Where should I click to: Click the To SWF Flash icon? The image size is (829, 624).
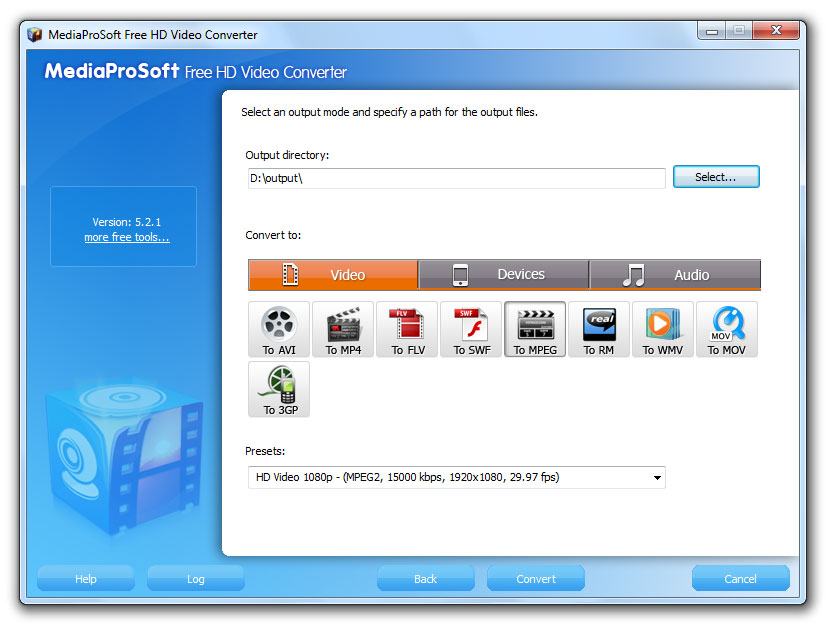point(471,329)
